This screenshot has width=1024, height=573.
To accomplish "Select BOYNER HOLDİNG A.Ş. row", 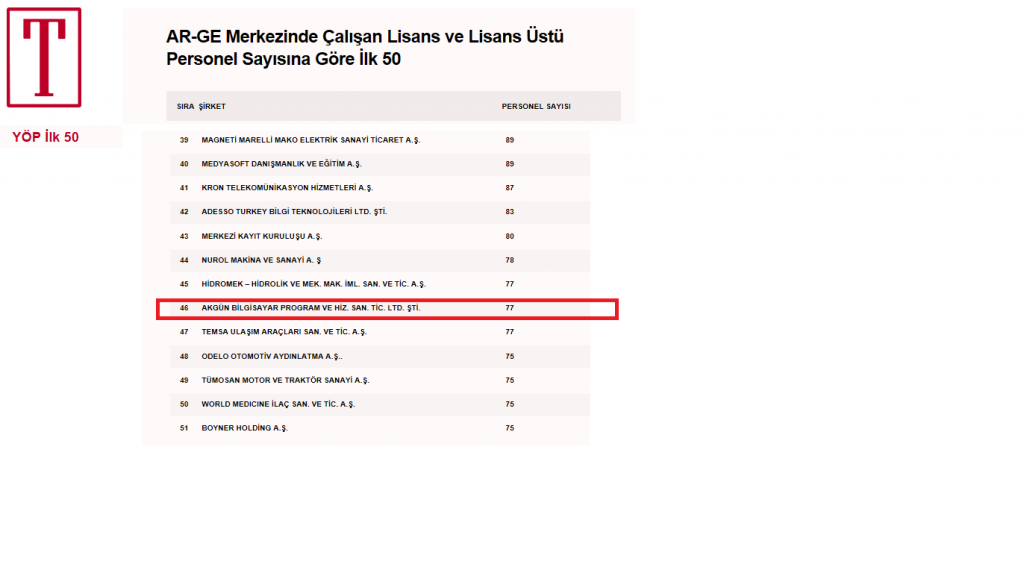I will [380, 428].
